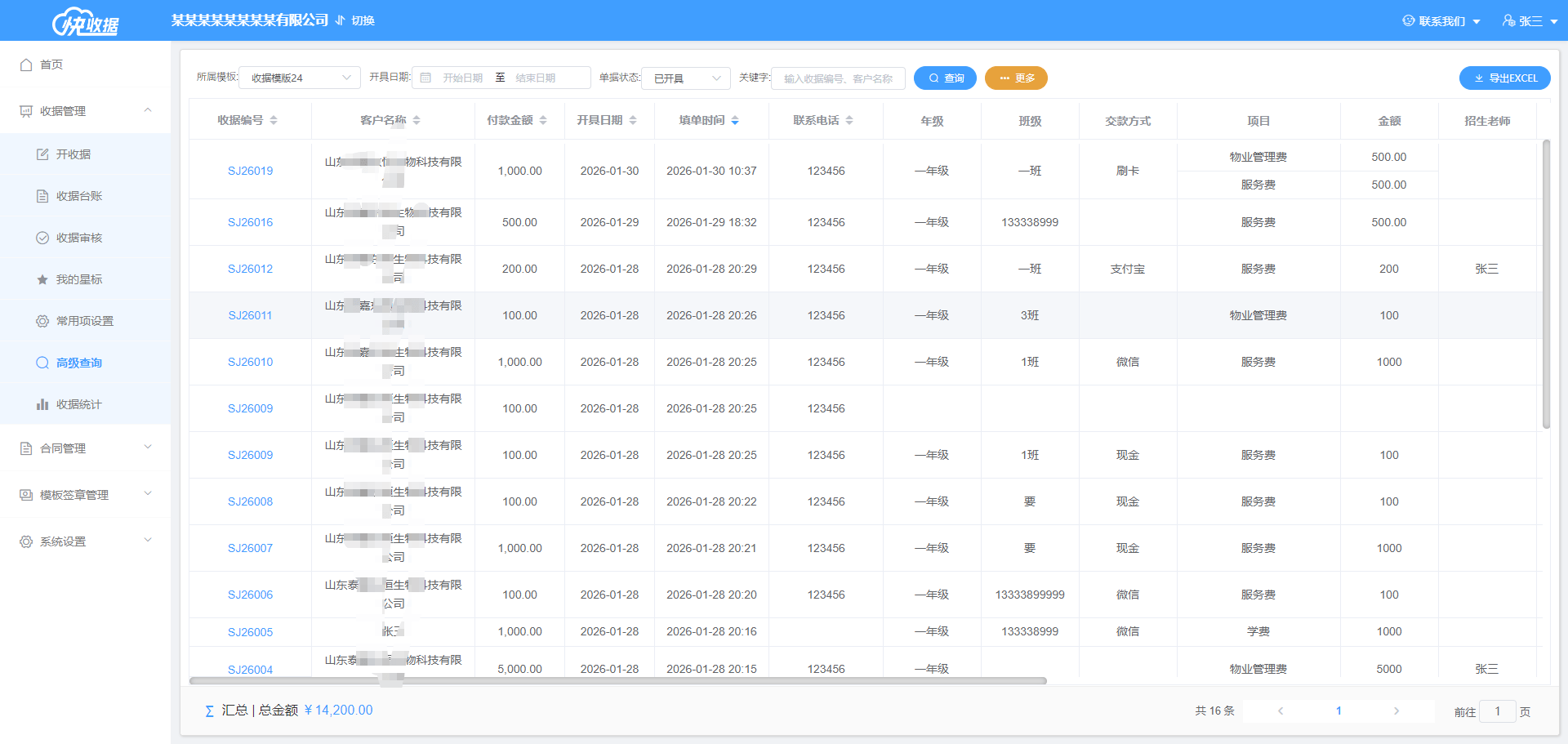
Task: Click the star icon for 我的星标
Action: point(42,279)
